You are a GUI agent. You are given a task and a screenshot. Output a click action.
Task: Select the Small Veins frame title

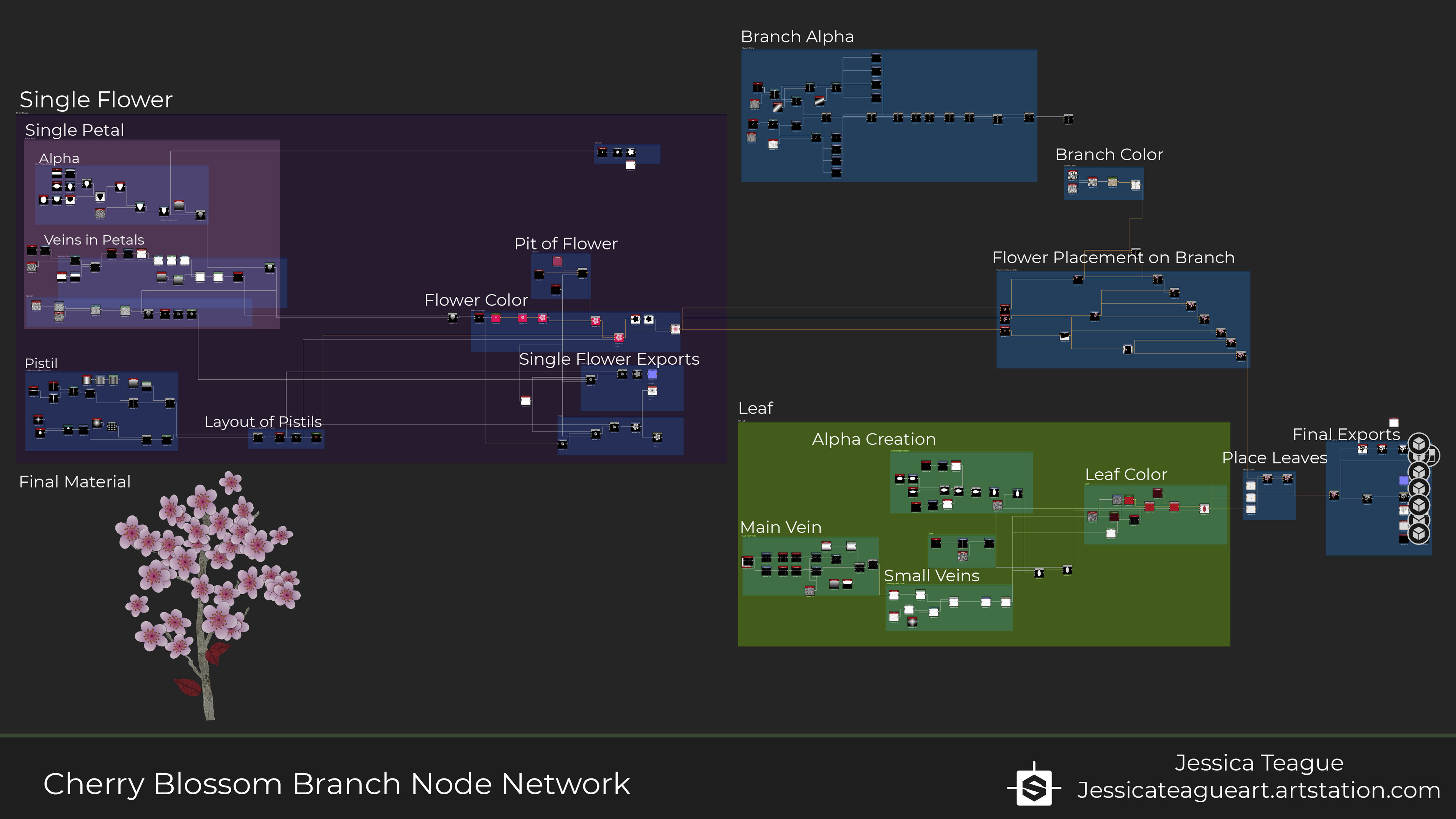coord(932,576)
